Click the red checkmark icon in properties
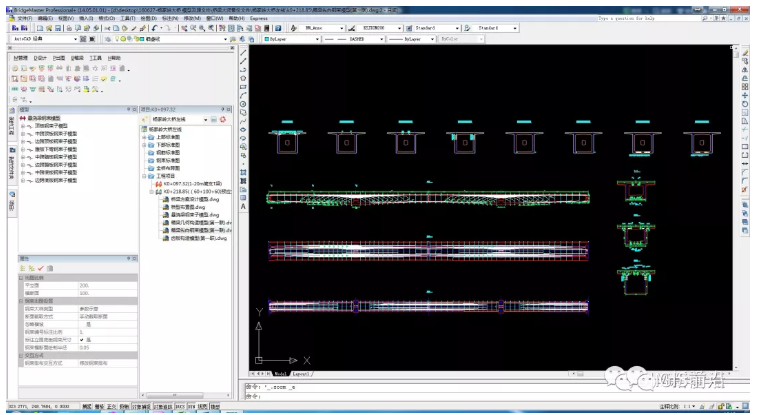 tap(41, 268)
